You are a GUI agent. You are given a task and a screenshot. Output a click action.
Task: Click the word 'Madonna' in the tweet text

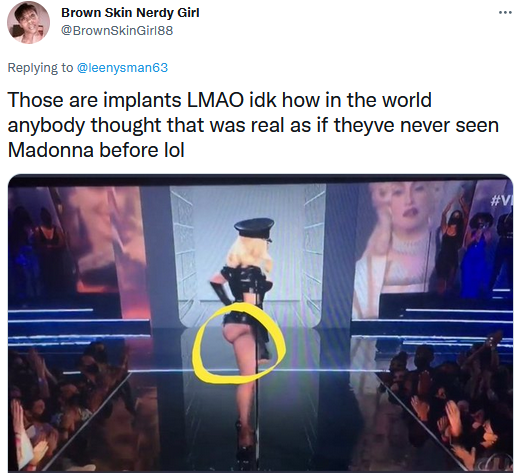50,150
